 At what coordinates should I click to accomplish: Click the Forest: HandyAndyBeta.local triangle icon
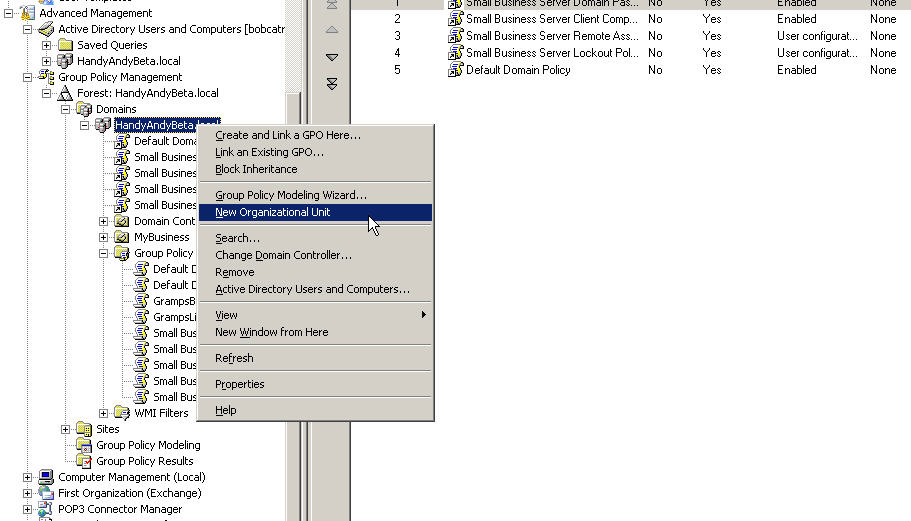(65, 93)
